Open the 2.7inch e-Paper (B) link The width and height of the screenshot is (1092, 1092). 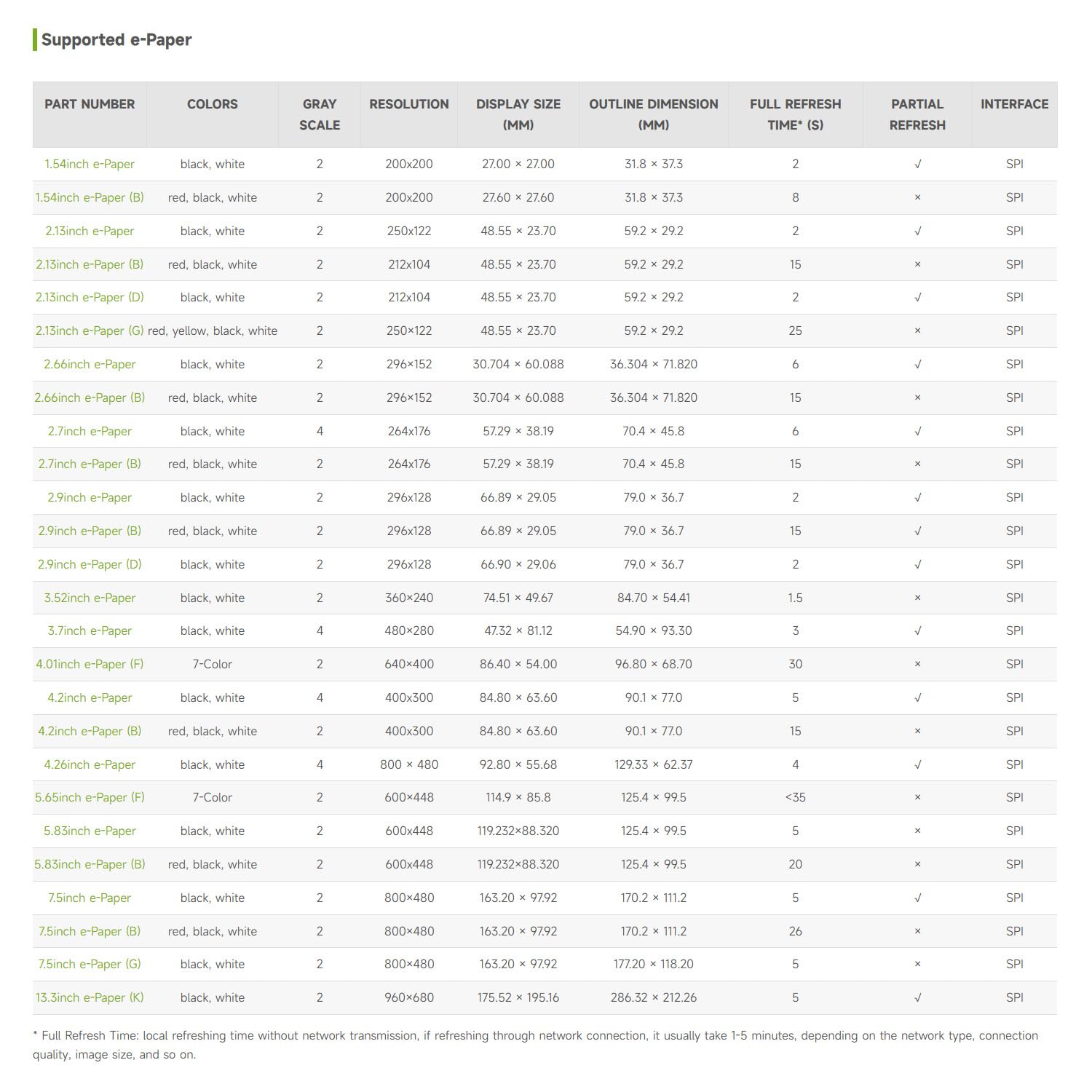90,464
